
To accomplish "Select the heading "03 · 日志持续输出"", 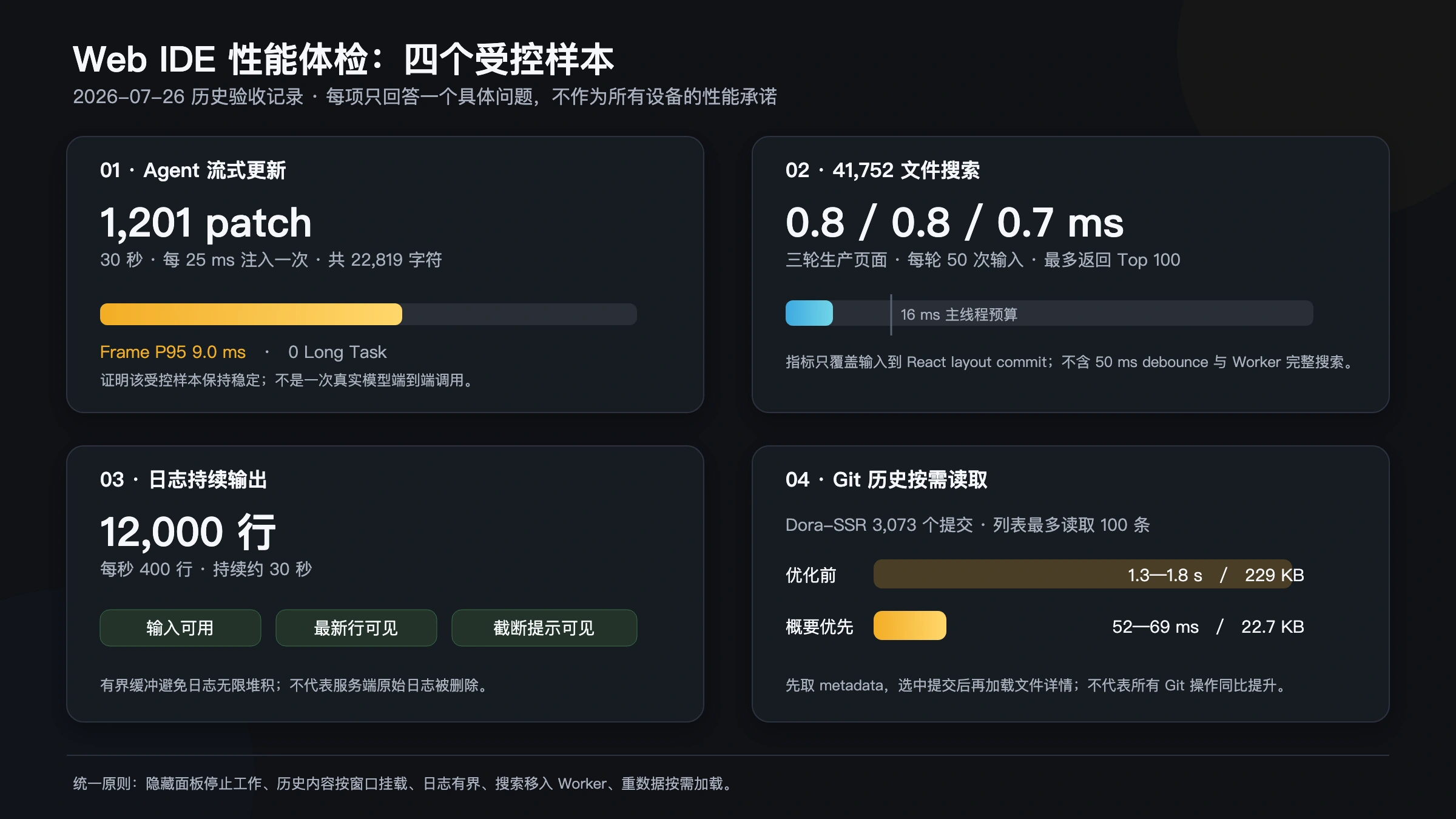I will pos(184,480).
